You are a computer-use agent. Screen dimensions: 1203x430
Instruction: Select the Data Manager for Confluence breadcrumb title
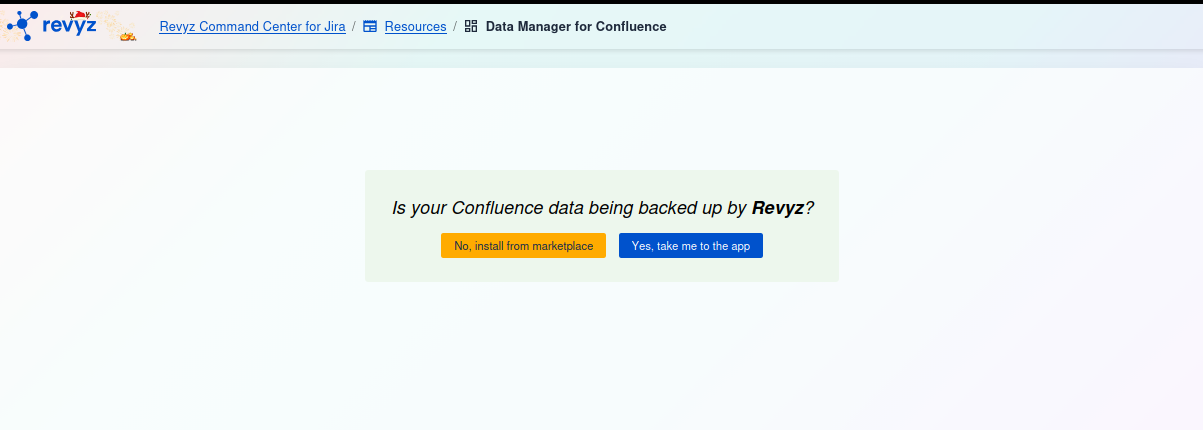point(575,27)
